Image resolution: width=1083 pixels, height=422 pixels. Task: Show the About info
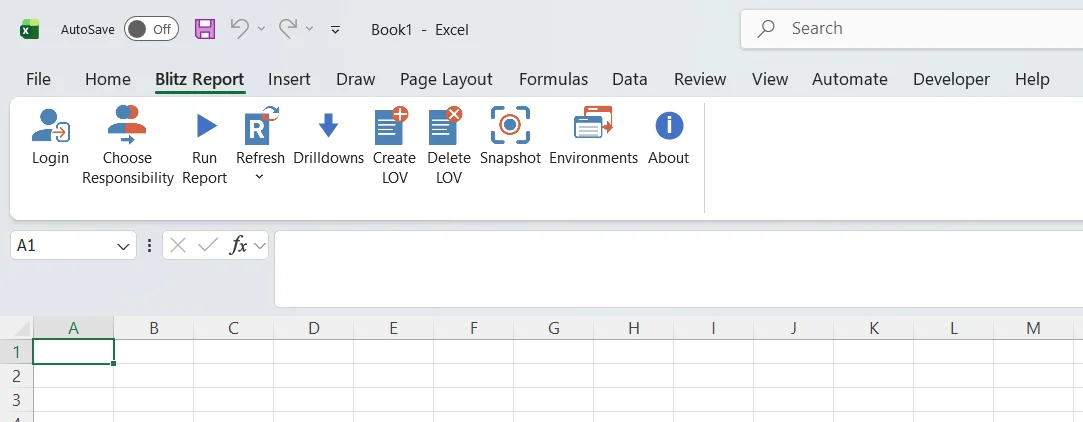669,126
